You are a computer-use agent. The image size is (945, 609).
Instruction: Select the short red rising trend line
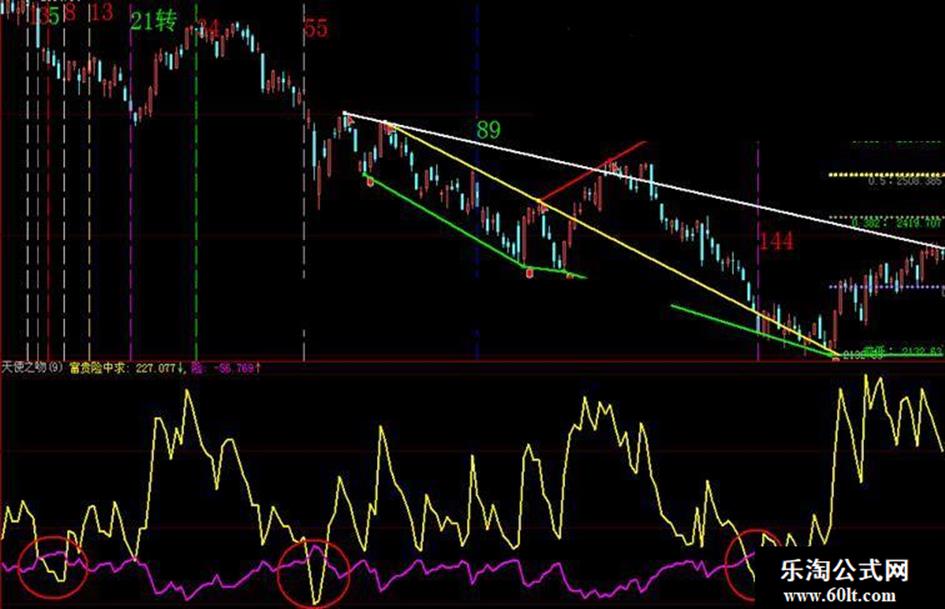point(592,171)
